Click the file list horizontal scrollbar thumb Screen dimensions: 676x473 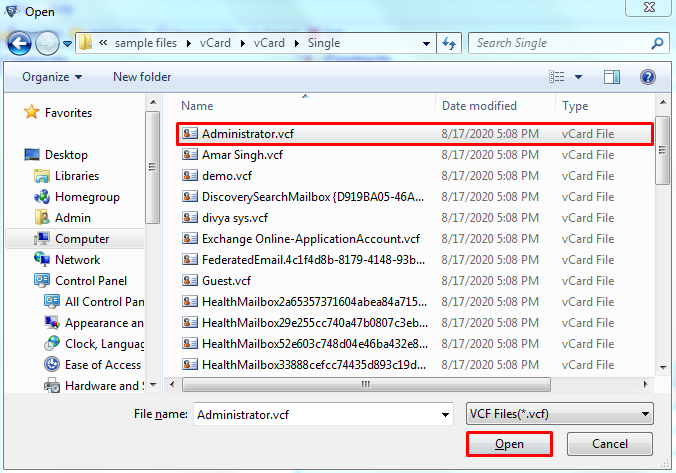click(366, 384)
